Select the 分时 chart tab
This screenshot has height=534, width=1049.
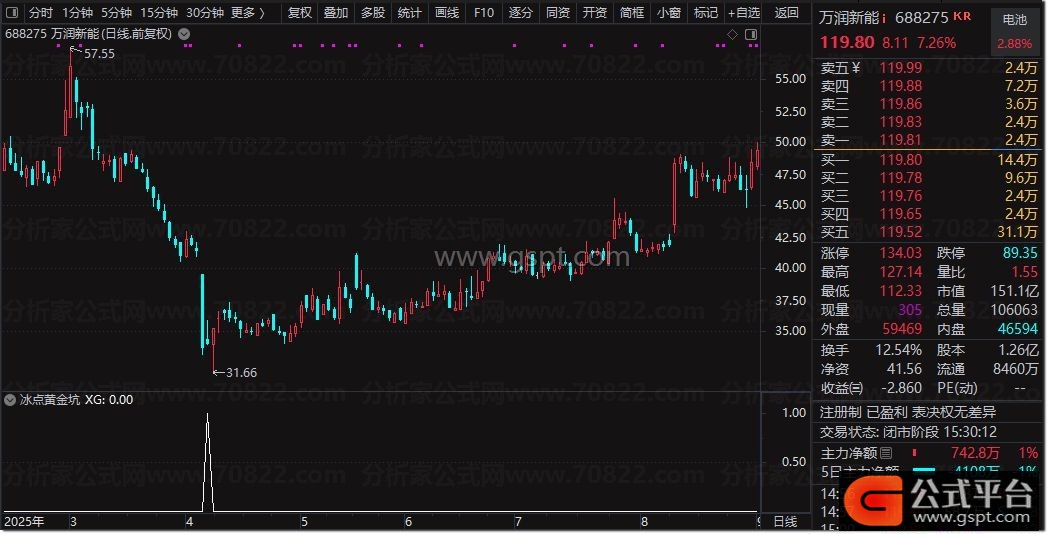coord(41,13)
